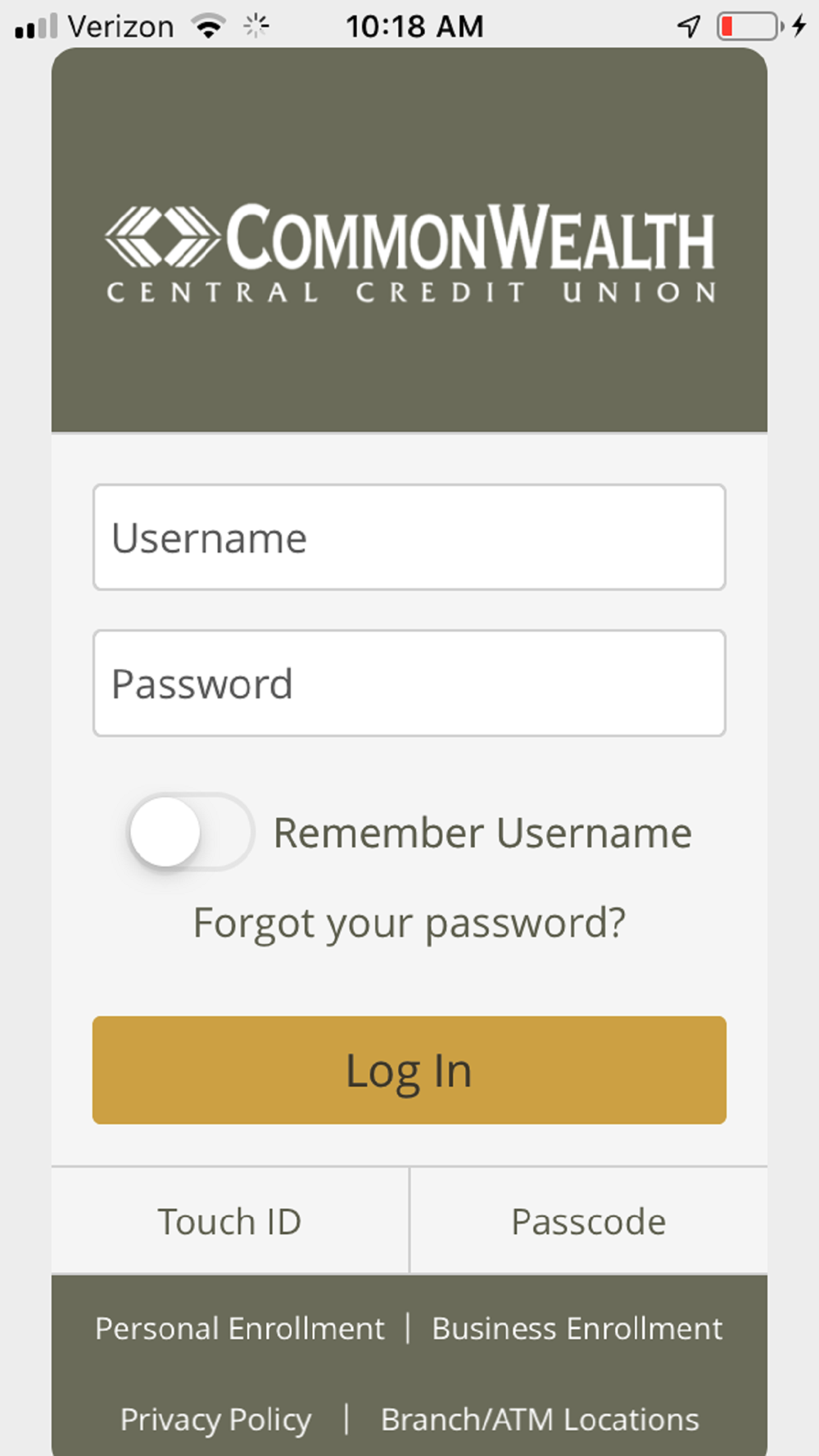Tap into the Password field
This screenshot has width=819, height=1456.
tap(409, 683)
